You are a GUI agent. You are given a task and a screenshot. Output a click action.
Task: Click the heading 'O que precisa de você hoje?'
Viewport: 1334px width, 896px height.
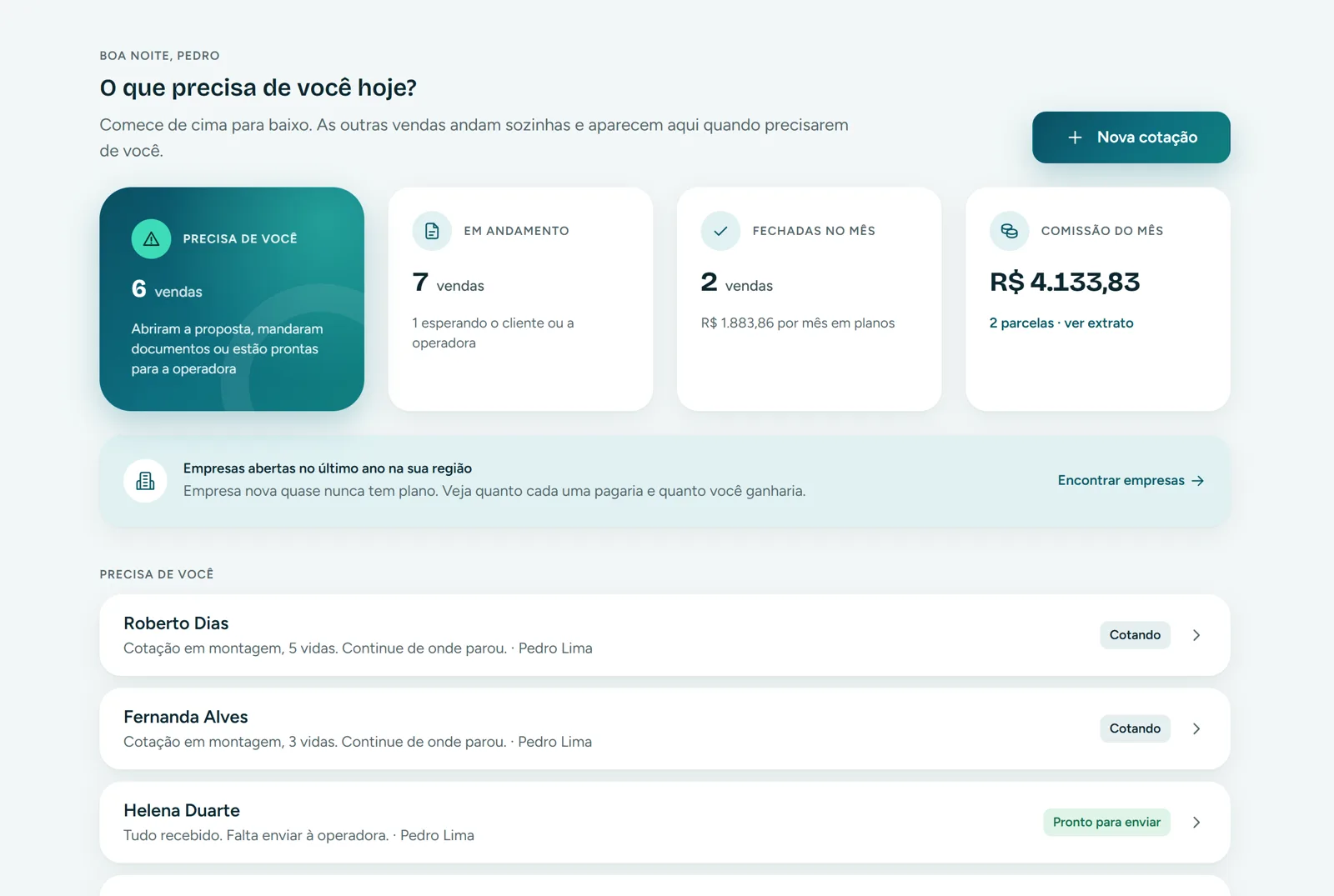[258, 88]
